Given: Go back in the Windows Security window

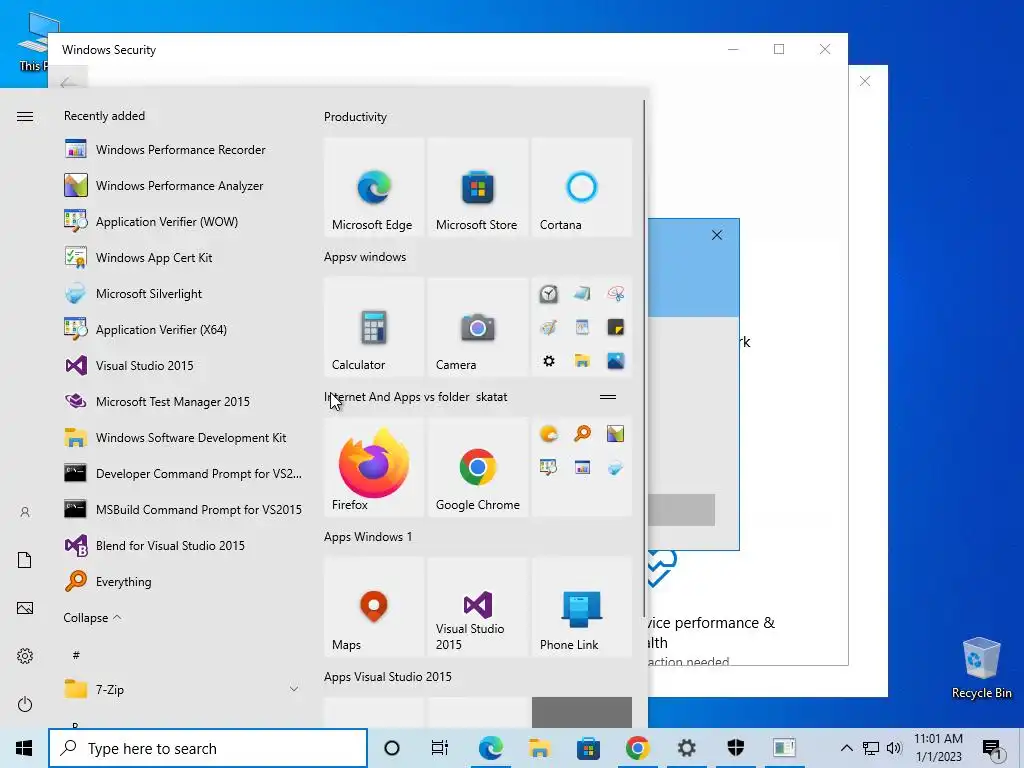Looking at the screenshot, I should (68, 82).
